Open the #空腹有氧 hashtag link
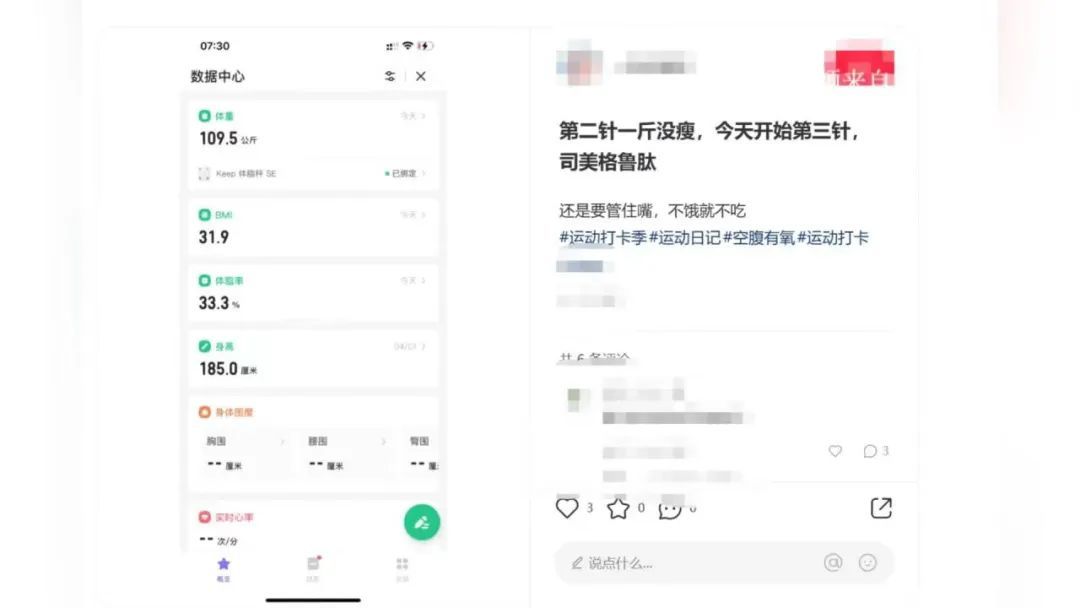1080x608 pixels. [758, 238]
